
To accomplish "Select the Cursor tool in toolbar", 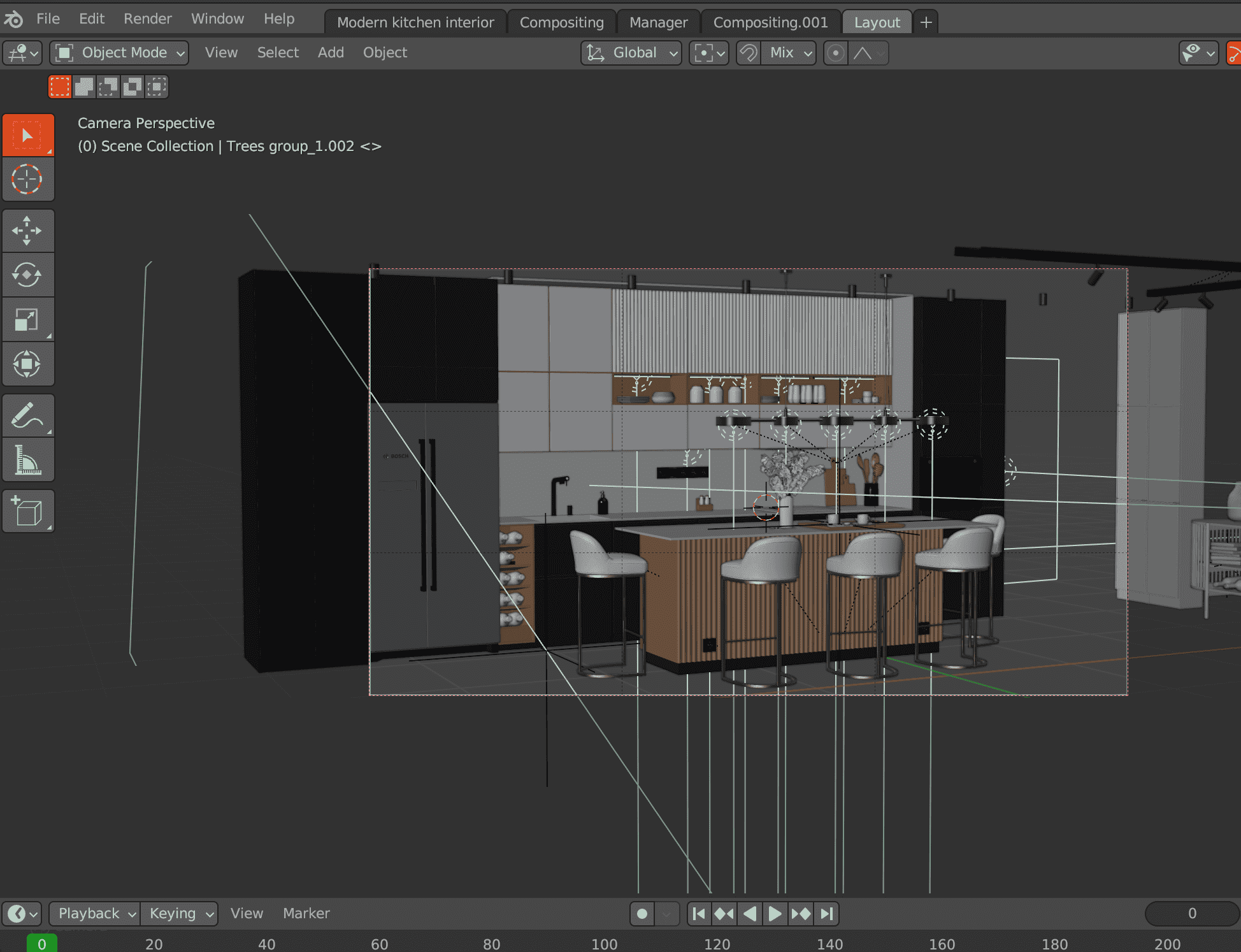I will click(27, 180).
